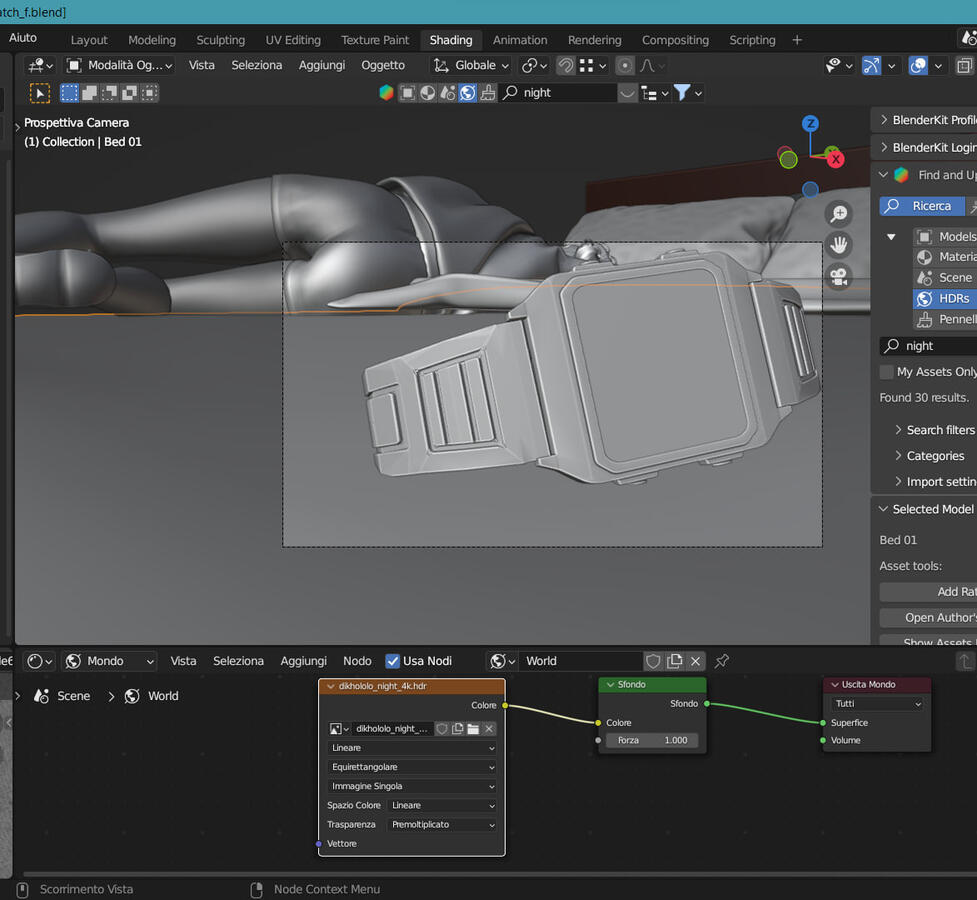Open the Modalità Oggetto mode dropdown
This screenshot has width=977, height=900.
[119, 66]
